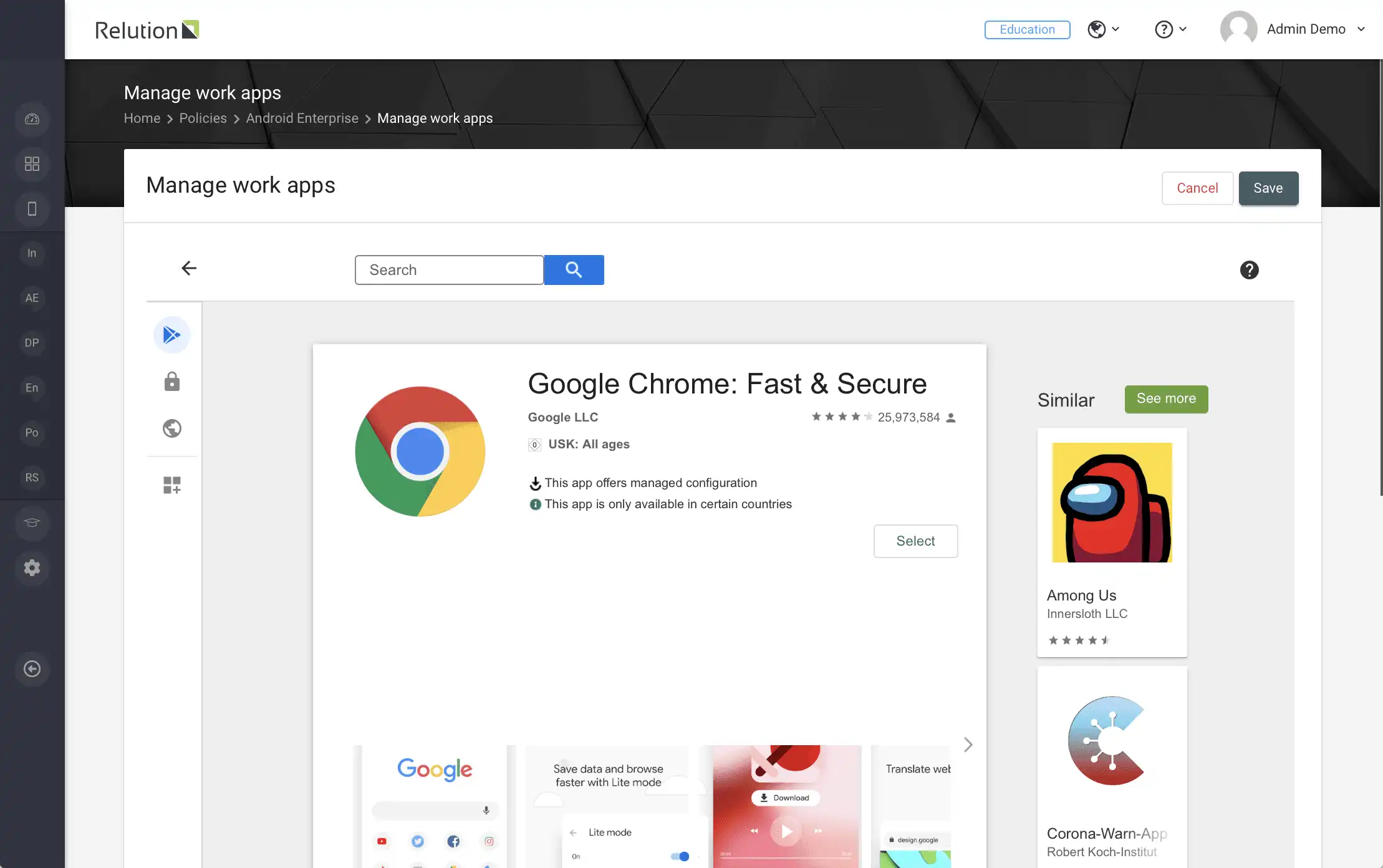Click the Admin Demo avatar picture
Image resolution: width=1383 pixels, height=868 pixels.
coord(1238,29)
